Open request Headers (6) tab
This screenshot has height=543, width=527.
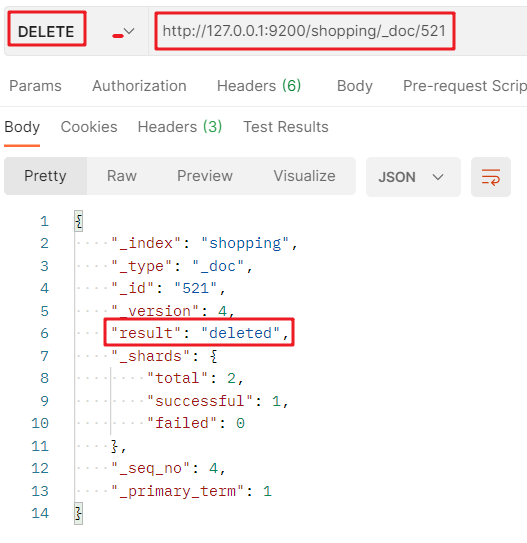coord(259,86)
